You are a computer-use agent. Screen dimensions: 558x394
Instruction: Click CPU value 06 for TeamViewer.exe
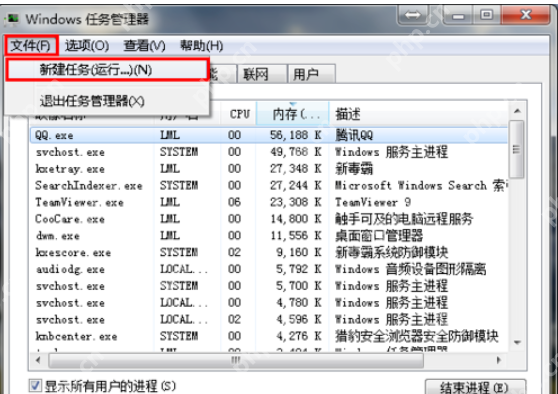pyautogui.click(x=235, y=202)
